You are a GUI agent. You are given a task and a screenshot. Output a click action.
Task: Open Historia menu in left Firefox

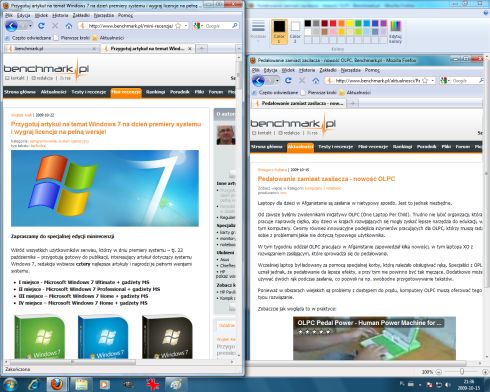[x=60, y=15]
